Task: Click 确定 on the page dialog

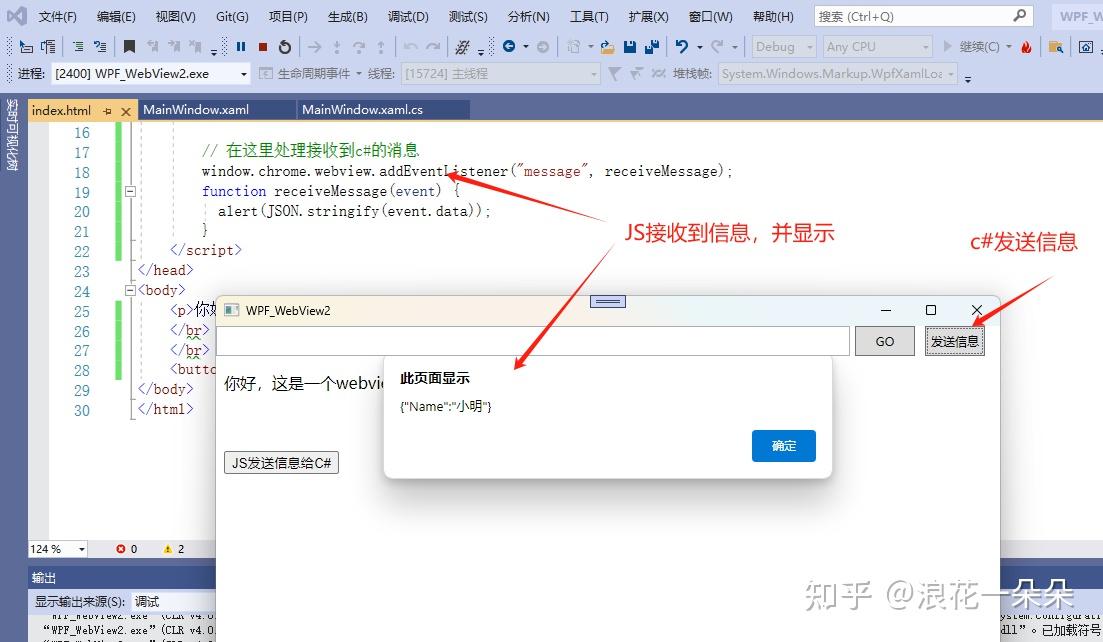Action: pyautogui.click(x=783, y=446)
